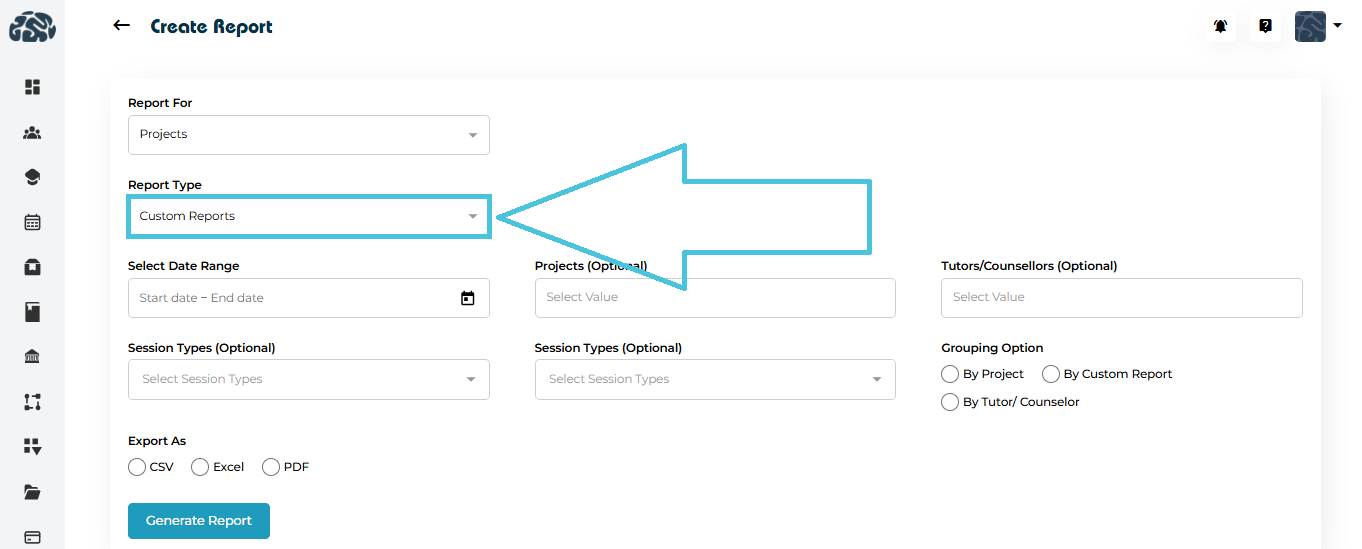Open the dashboard grid icon in sidebar
Image resolution: width=1362 pixels, height=549 pixels.
click(32, 87)
